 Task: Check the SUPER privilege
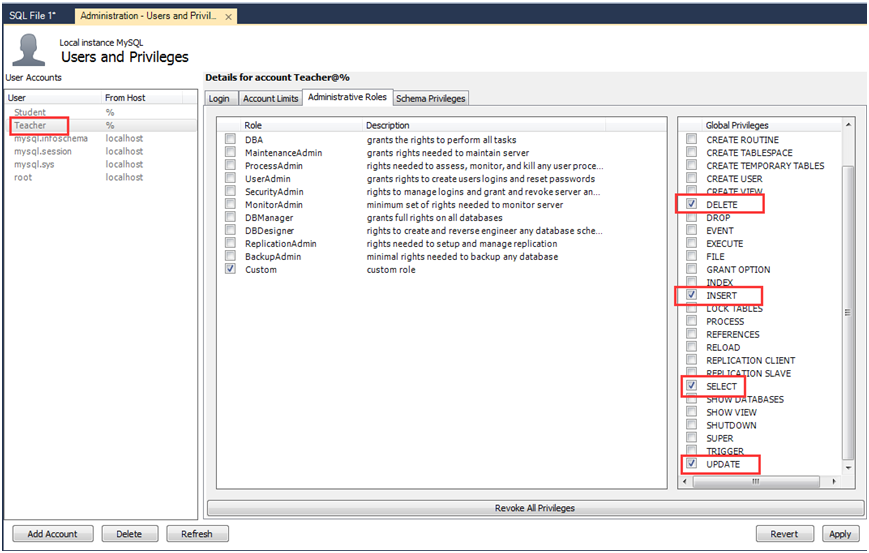point(692,437)
